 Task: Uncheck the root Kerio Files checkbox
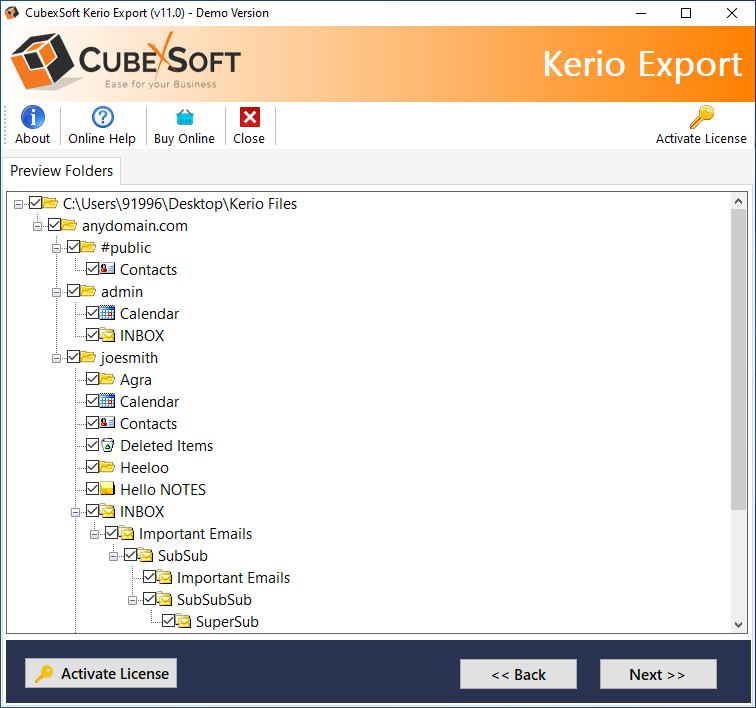tap(35, 203)
